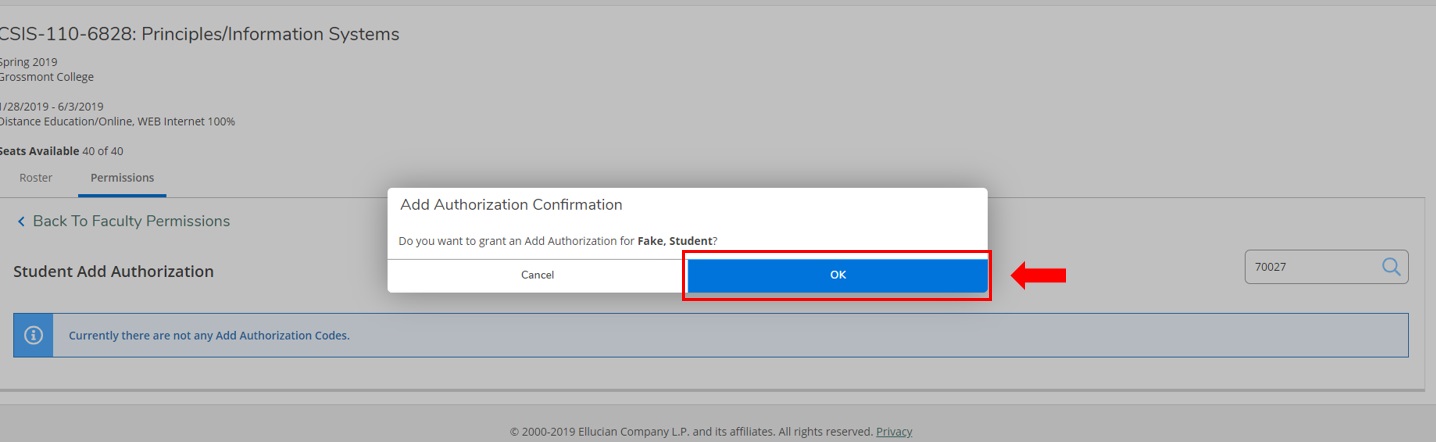Click the CSIS-110-6828 course title
1436x442 pixels.
[x=199, y=34]
